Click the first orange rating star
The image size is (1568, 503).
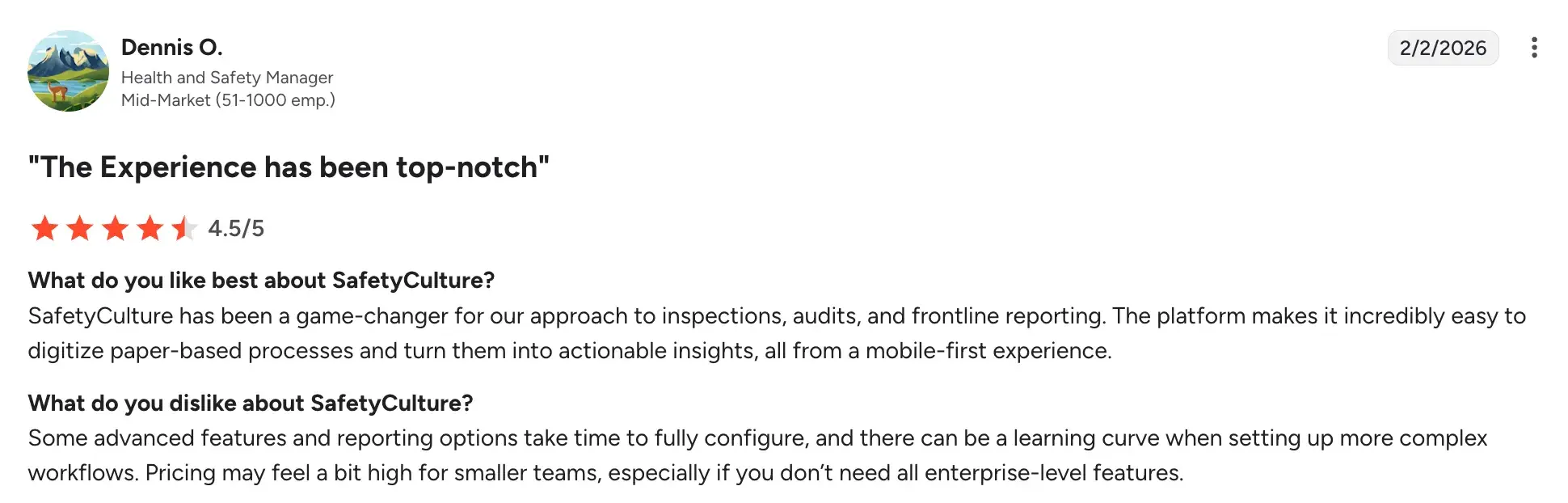click(x=44, y=228)
